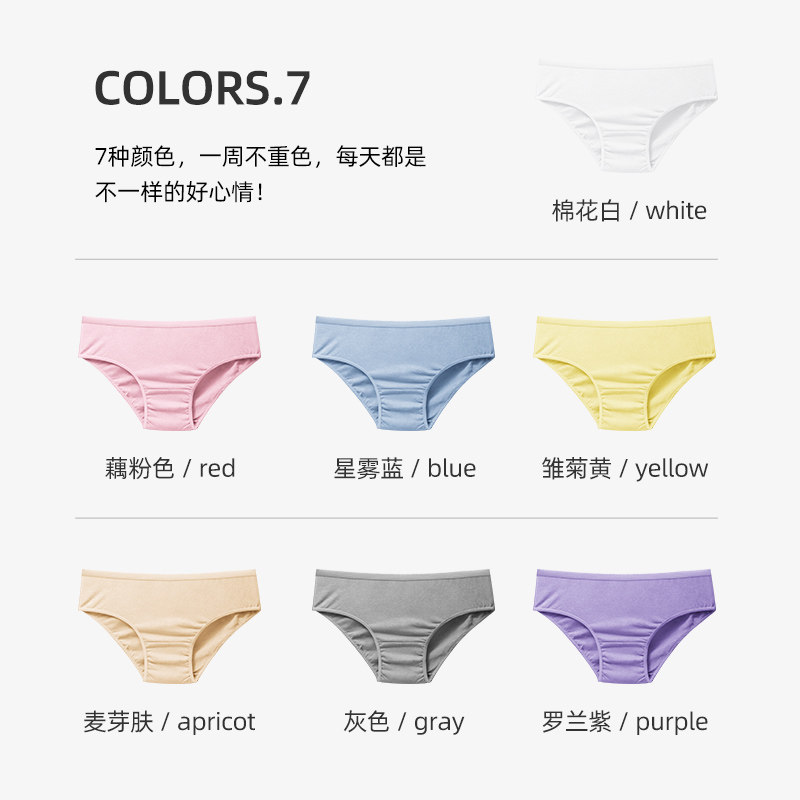Click the gray underwear product image
The width and height of the screenshot is (800, 800).
coord(403,626)
